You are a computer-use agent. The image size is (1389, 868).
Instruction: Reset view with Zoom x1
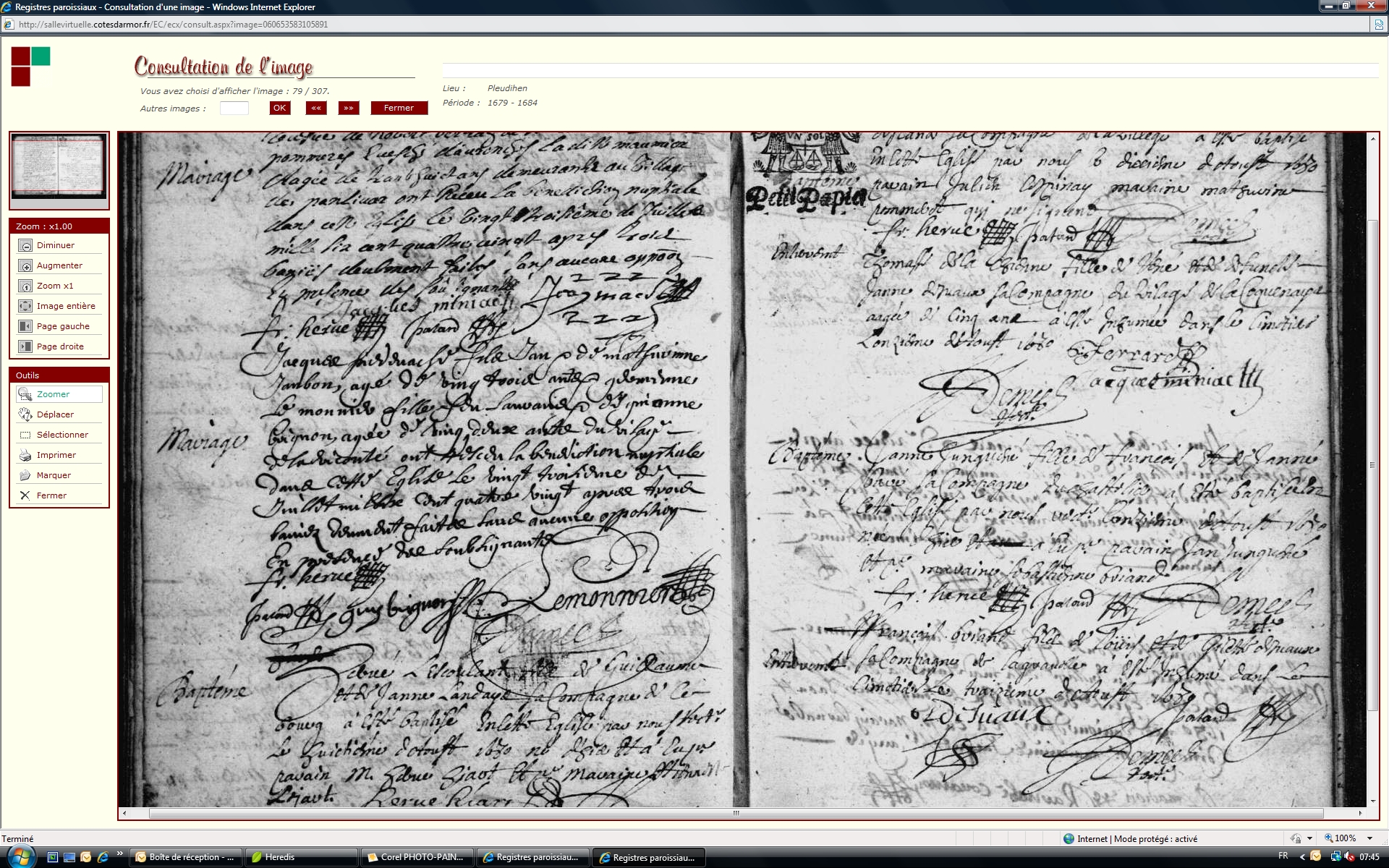coord(25,286)
